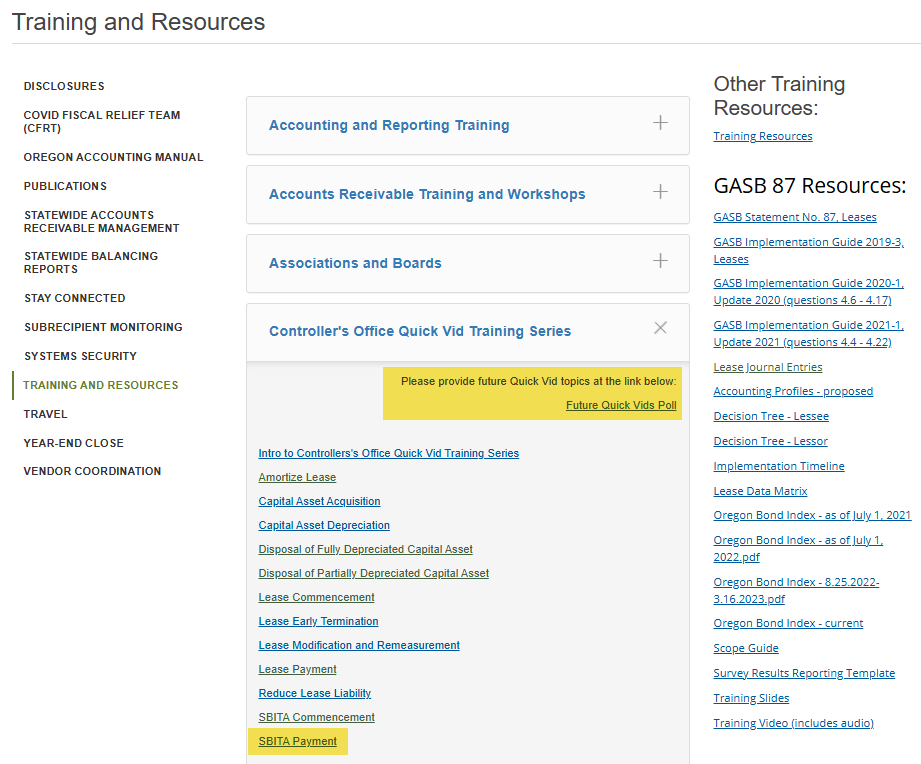Viewport: 921px width, 764px height.
Task: Open Capital Asset Depreciation link
Action: (x=324, y=526)
